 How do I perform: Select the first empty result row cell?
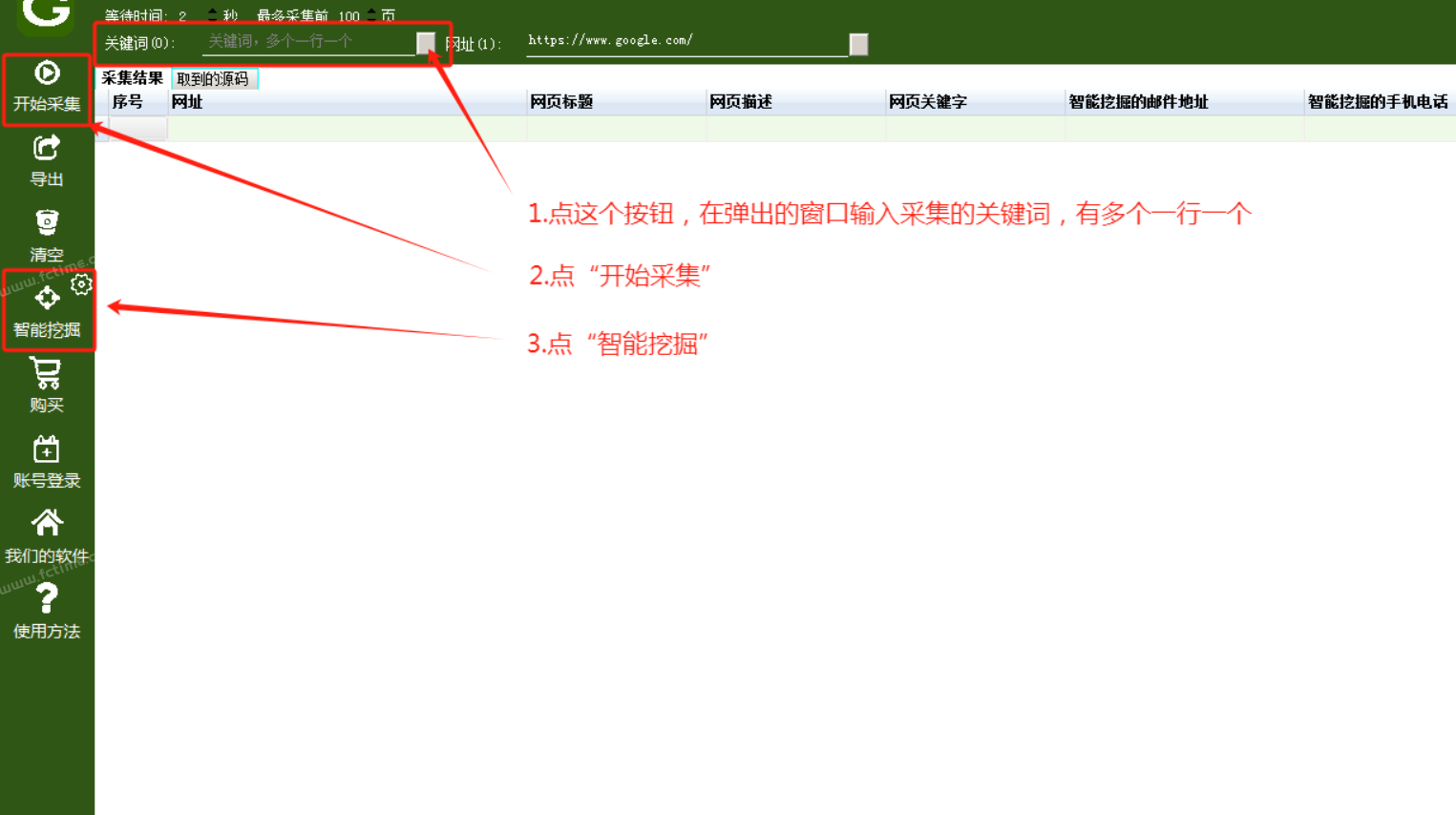click(x=138, y=128)
